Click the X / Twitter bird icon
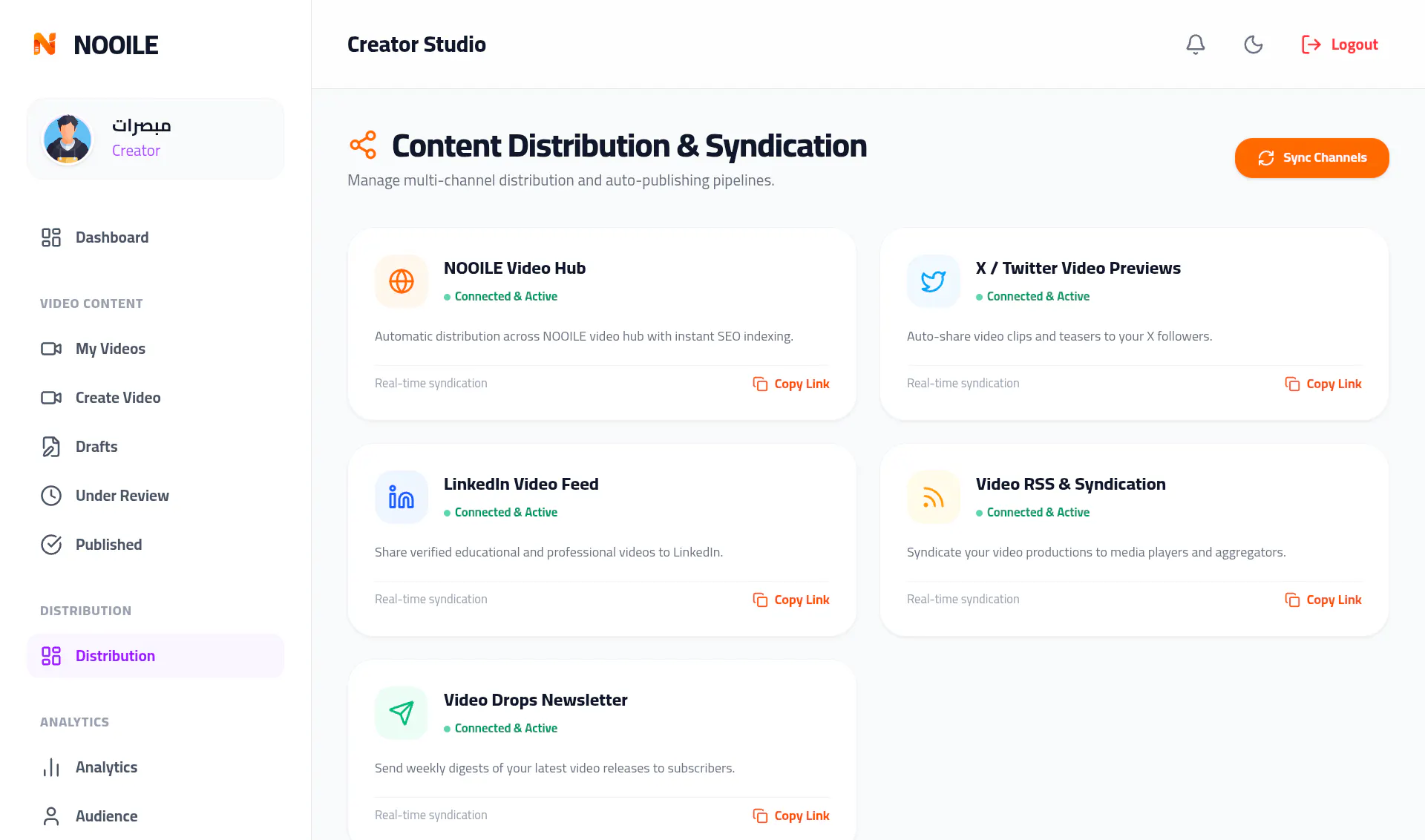 point(934,281)
